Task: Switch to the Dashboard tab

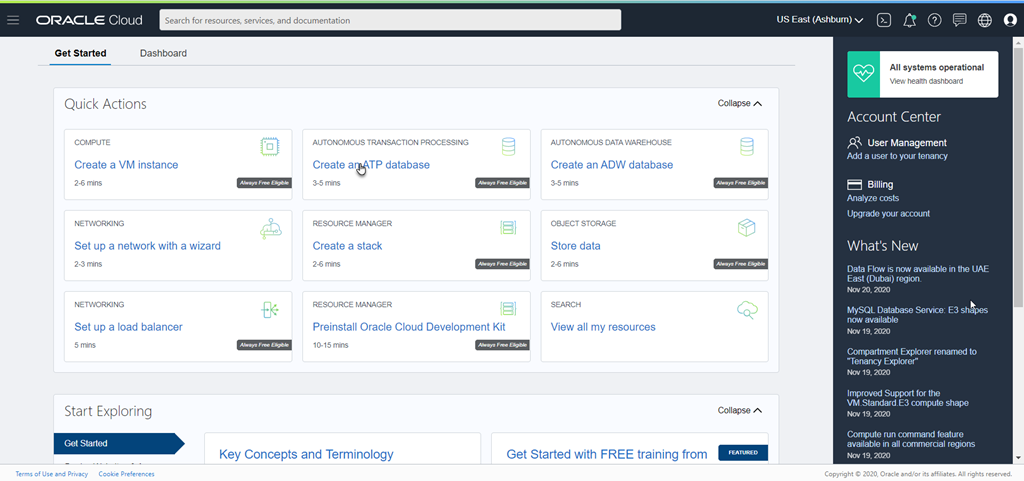Action: tap(163, 54)
